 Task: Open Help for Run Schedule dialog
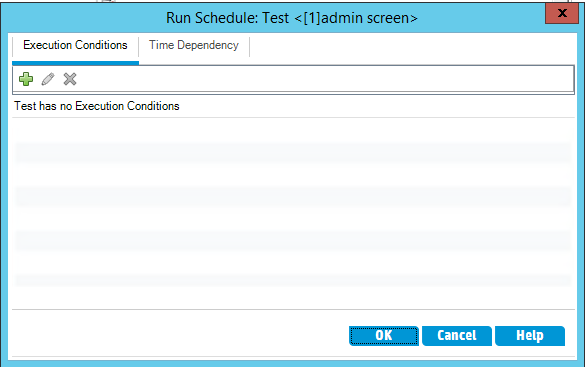530,336
